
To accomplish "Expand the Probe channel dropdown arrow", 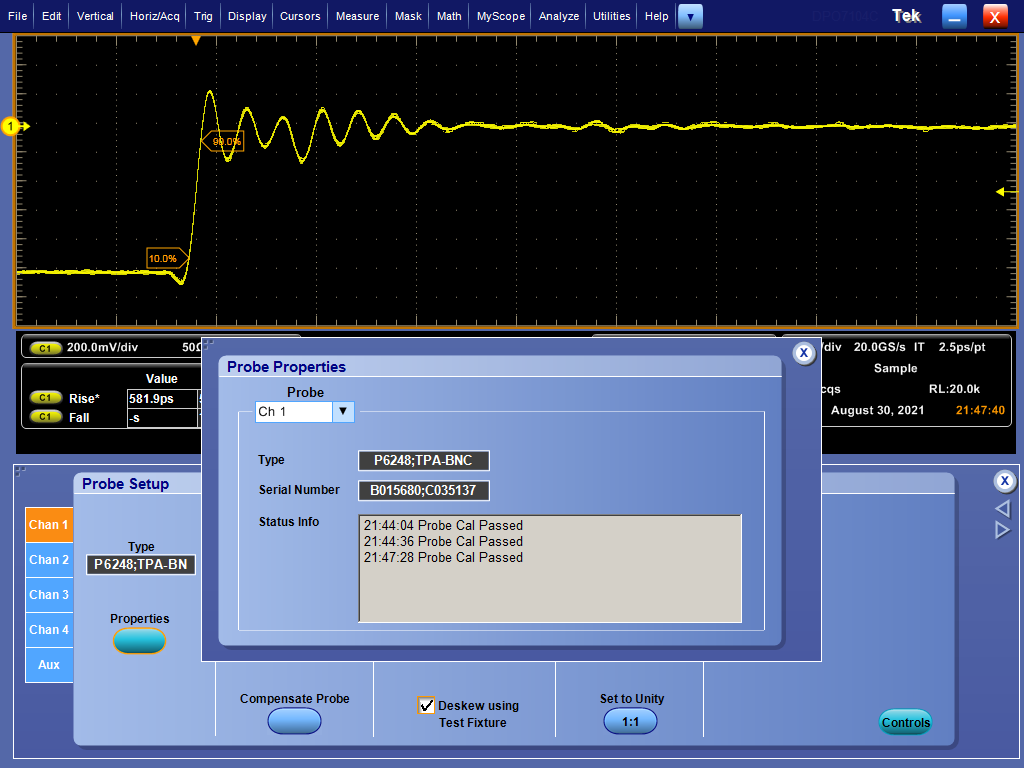I will click(343, 411).
